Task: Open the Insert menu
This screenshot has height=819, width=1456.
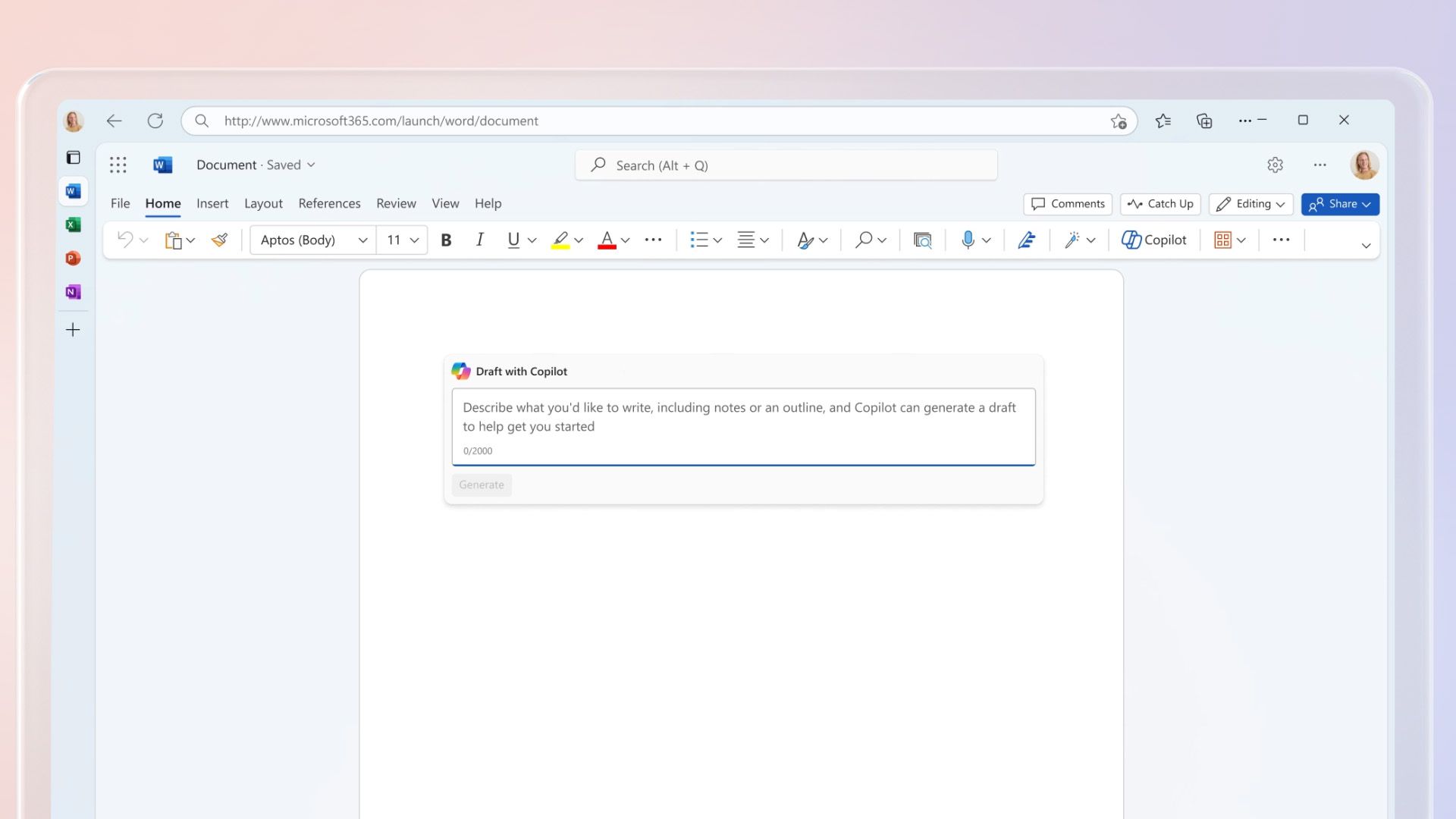Action: coord(212,203)
